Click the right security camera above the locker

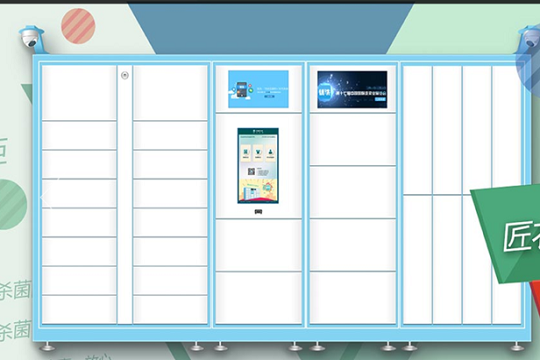pos(530,38)
